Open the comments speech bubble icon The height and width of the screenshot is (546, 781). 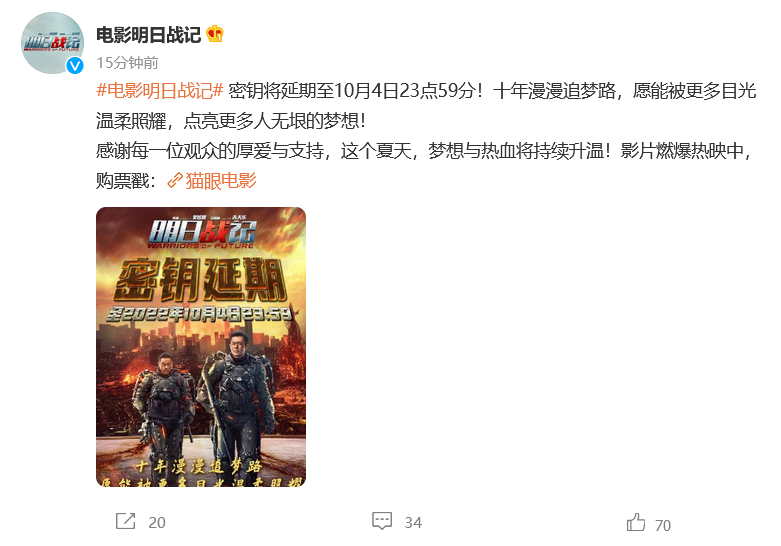(382, 521)
